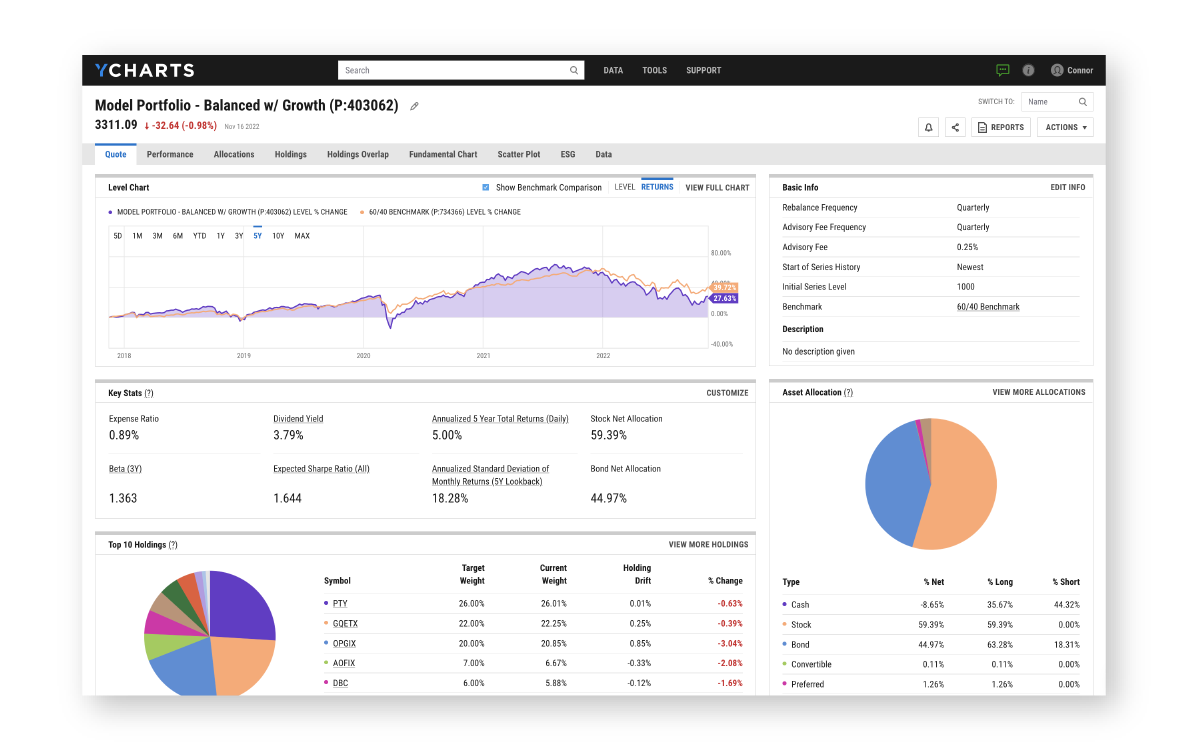This screenshot has width=1188, height=751.
Task: Select the YTD chart range
Action: coord(199,236)
